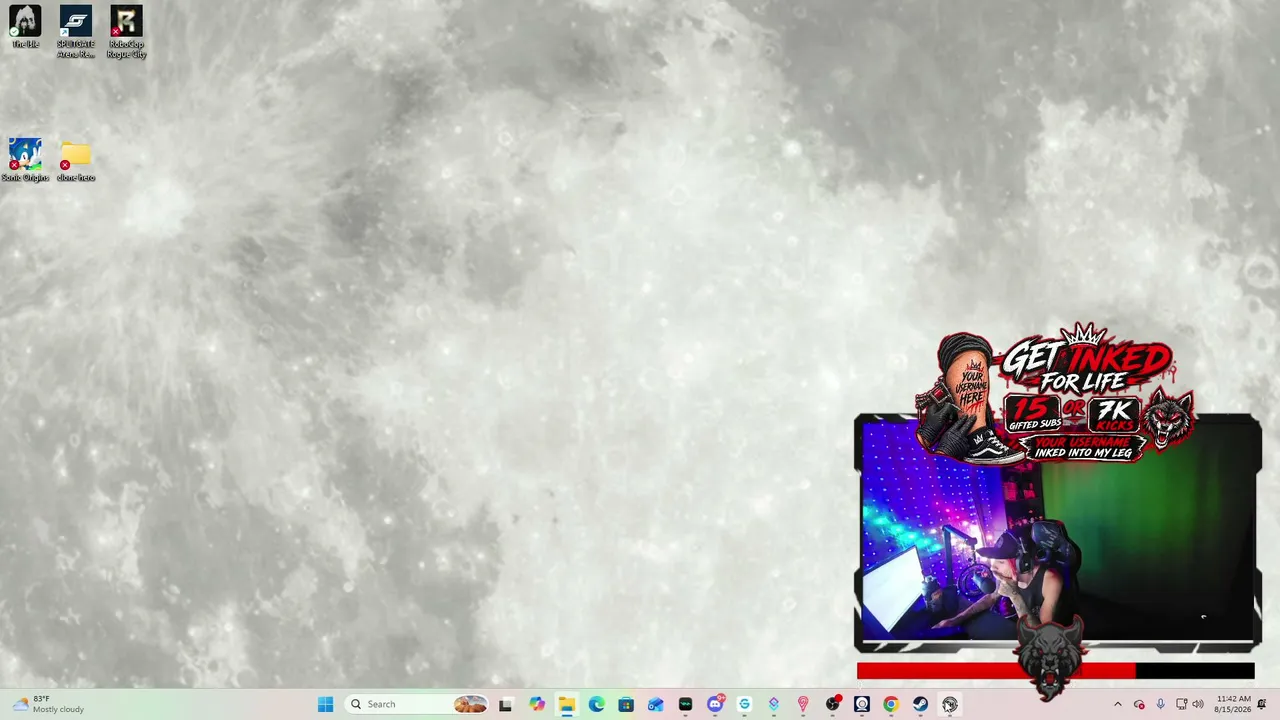Screen dimensions: 1280x720
Task: Open Outlook from the taskbar
Action: click(x=655, y=704)
